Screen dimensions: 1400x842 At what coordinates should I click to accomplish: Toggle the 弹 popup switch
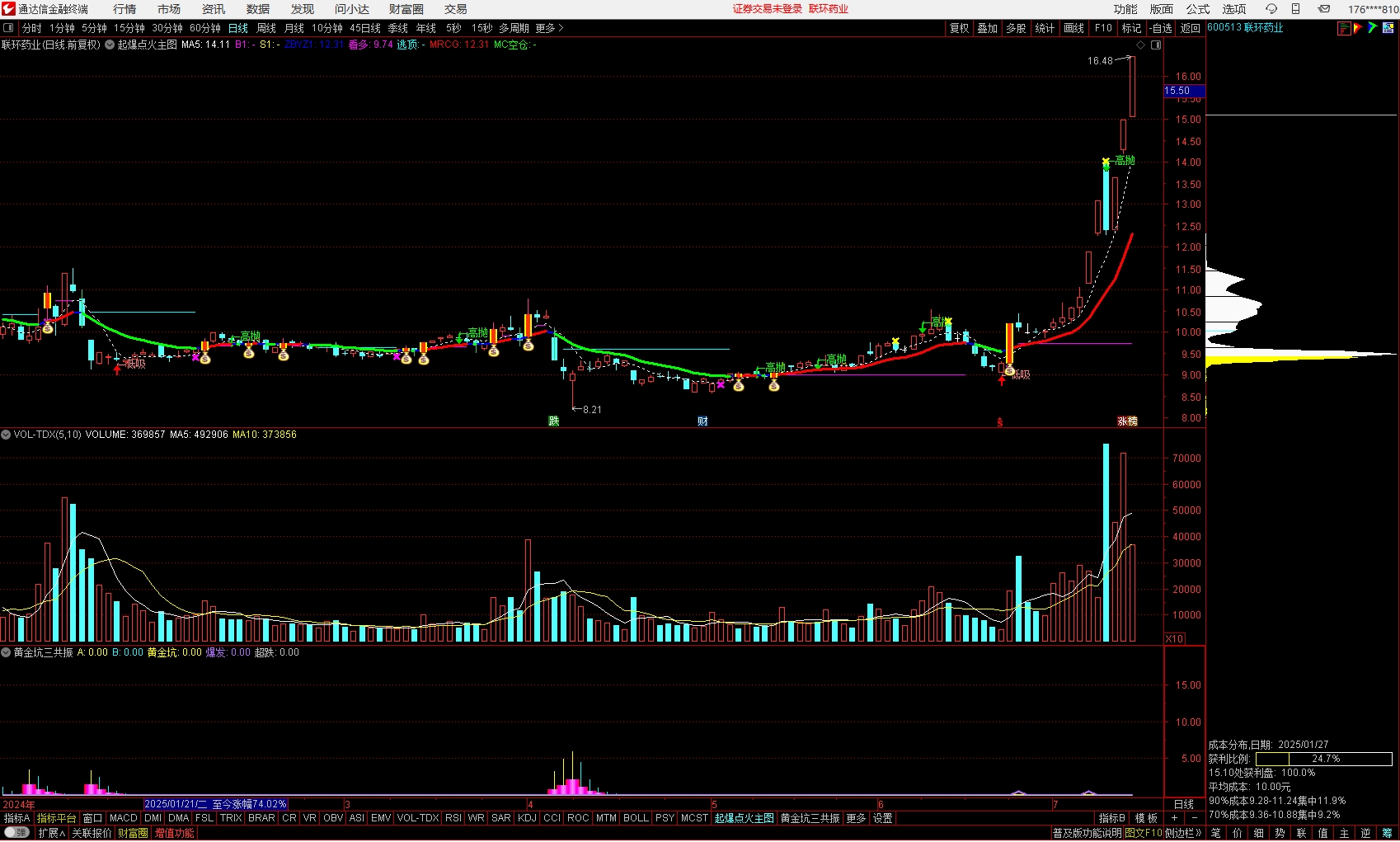16,833
